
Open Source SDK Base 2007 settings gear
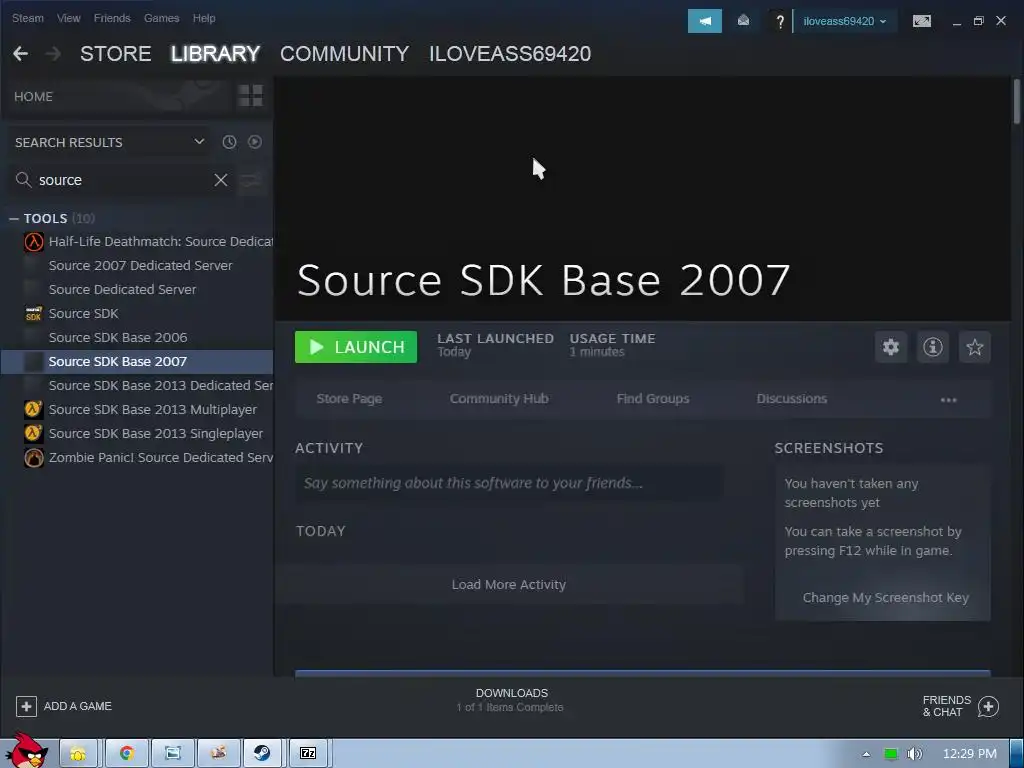click(891, 347)
